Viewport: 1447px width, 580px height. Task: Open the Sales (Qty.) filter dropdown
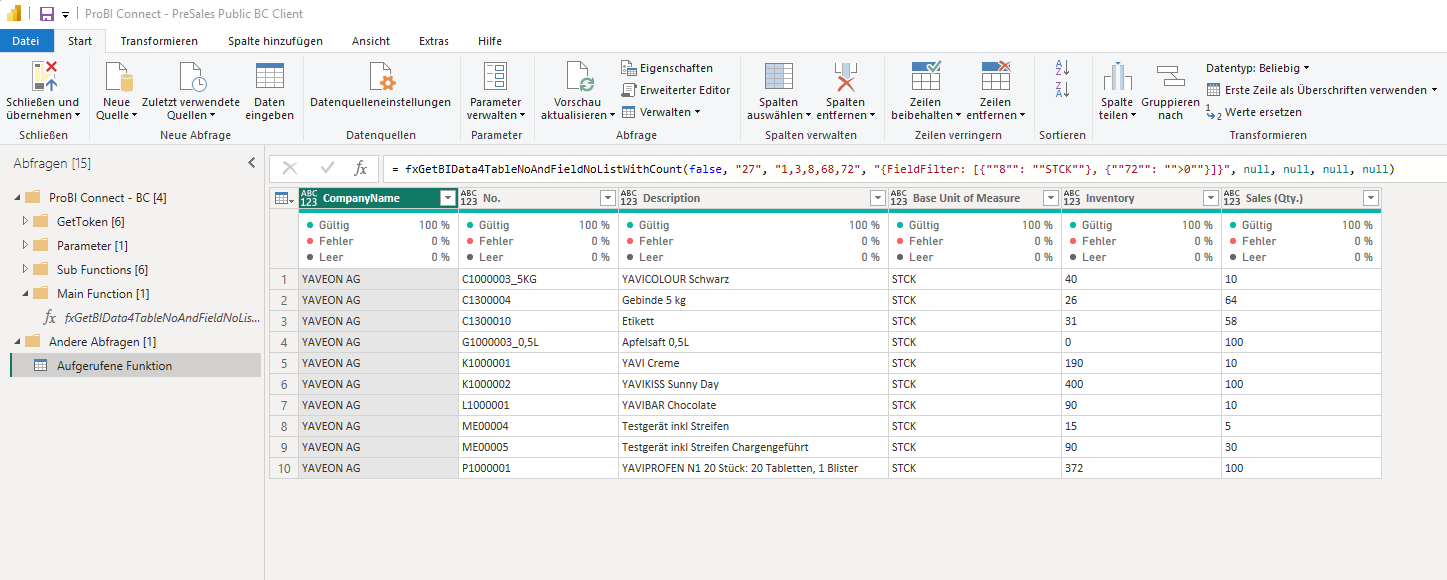coord(1370,198)
